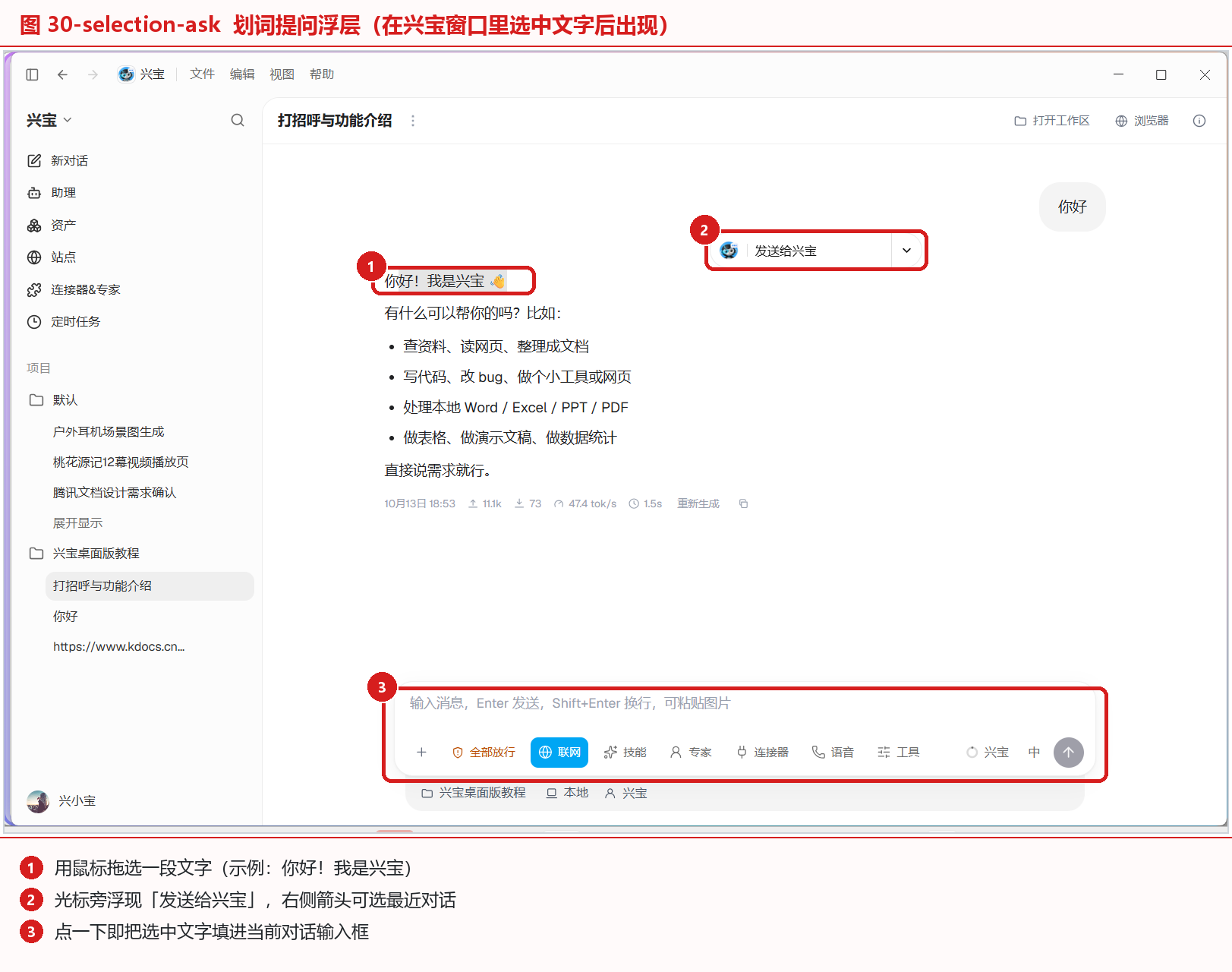The height and width of the screenshot is (972, 1232).
Task: Toggle 全部放行 permission mode
Action: click(x=484, y=753)
